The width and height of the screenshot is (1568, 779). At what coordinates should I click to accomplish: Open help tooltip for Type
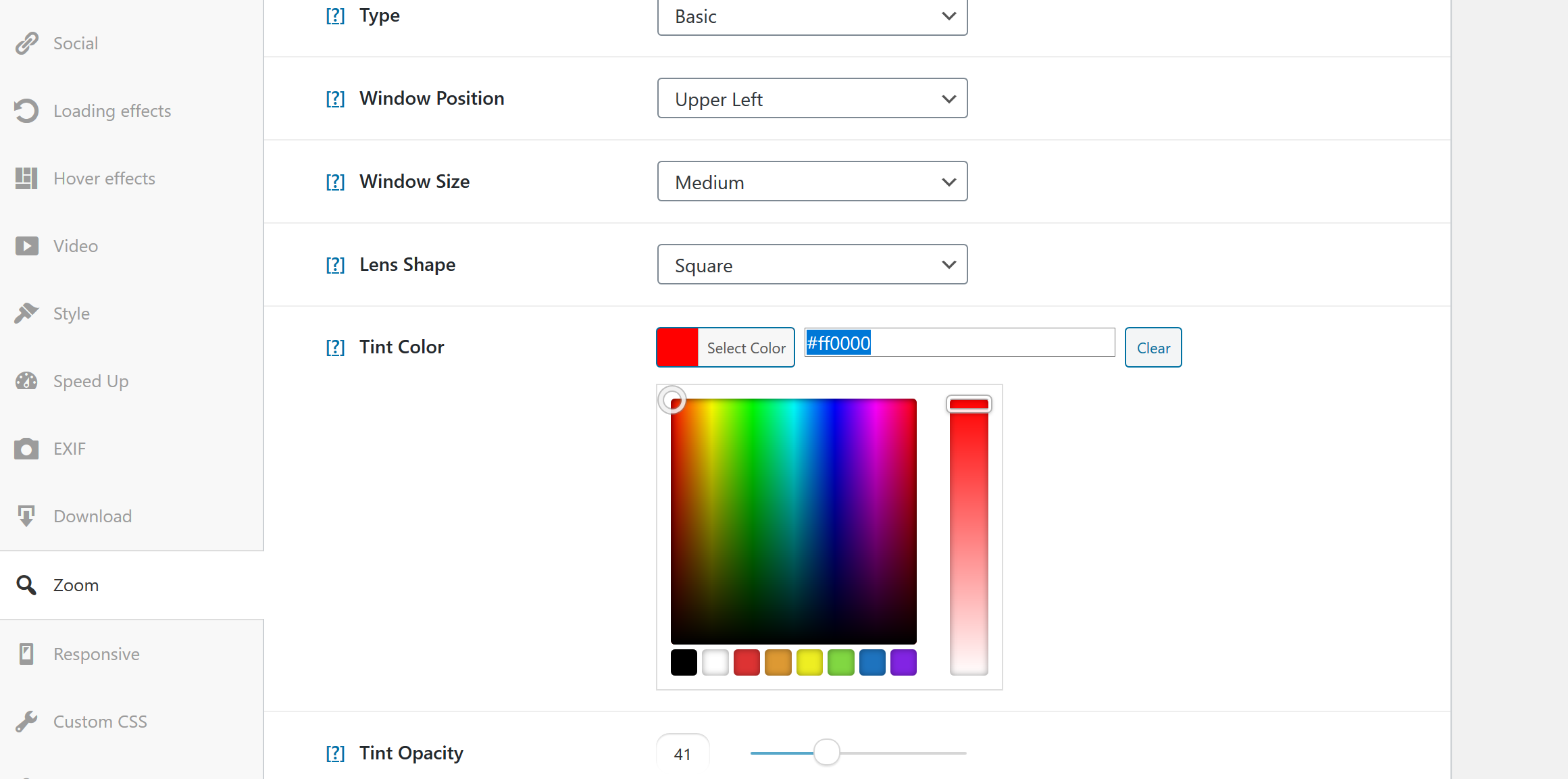click(x=335, y=16)
